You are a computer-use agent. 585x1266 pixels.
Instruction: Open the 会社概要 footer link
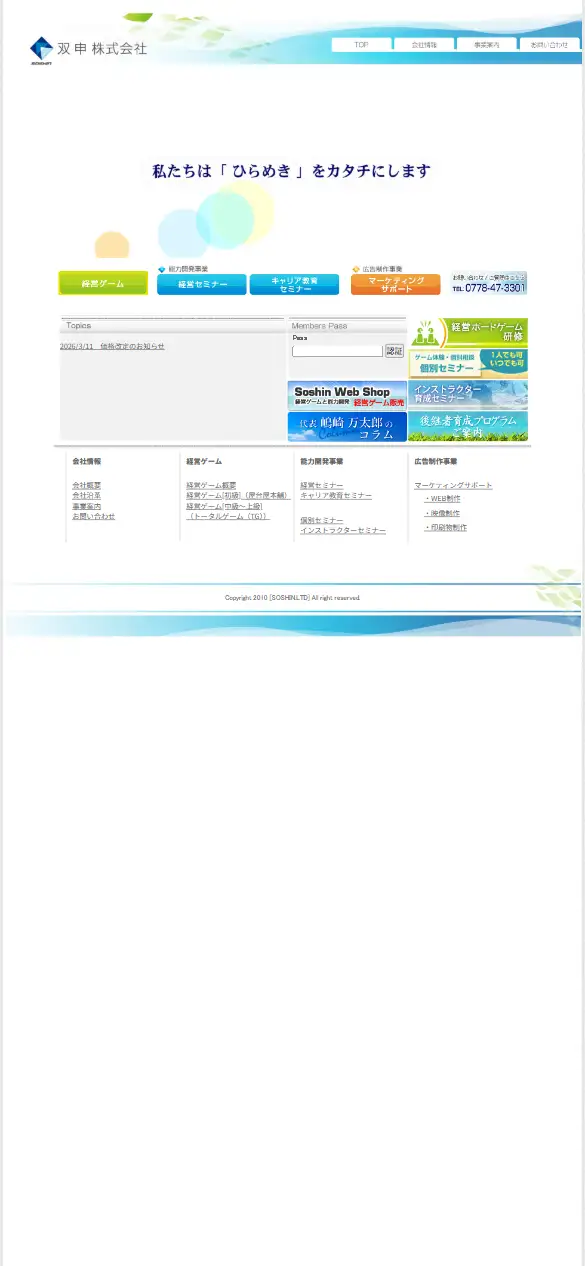coord(86,485)
